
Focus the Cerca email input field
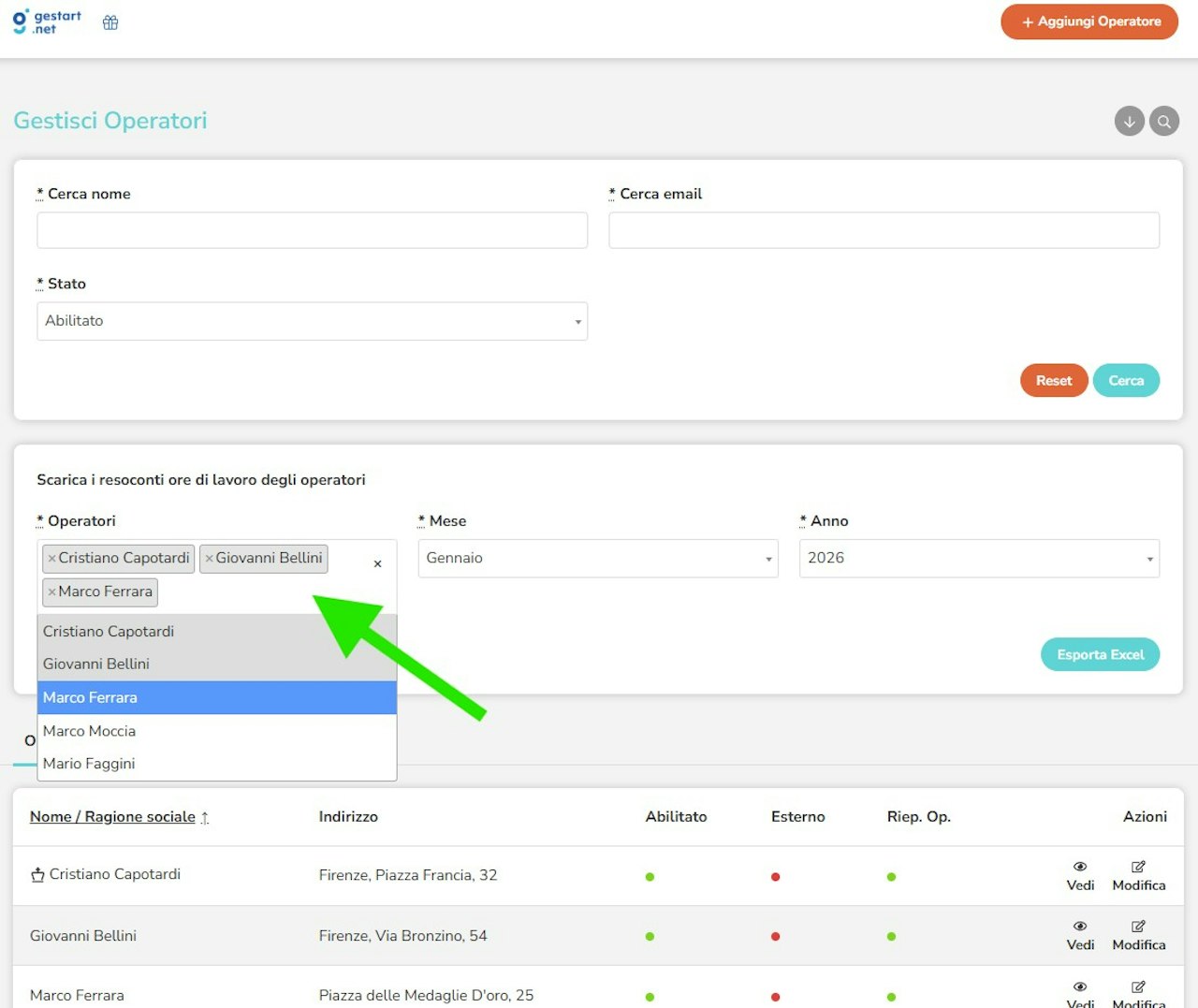tap(884, 230)
